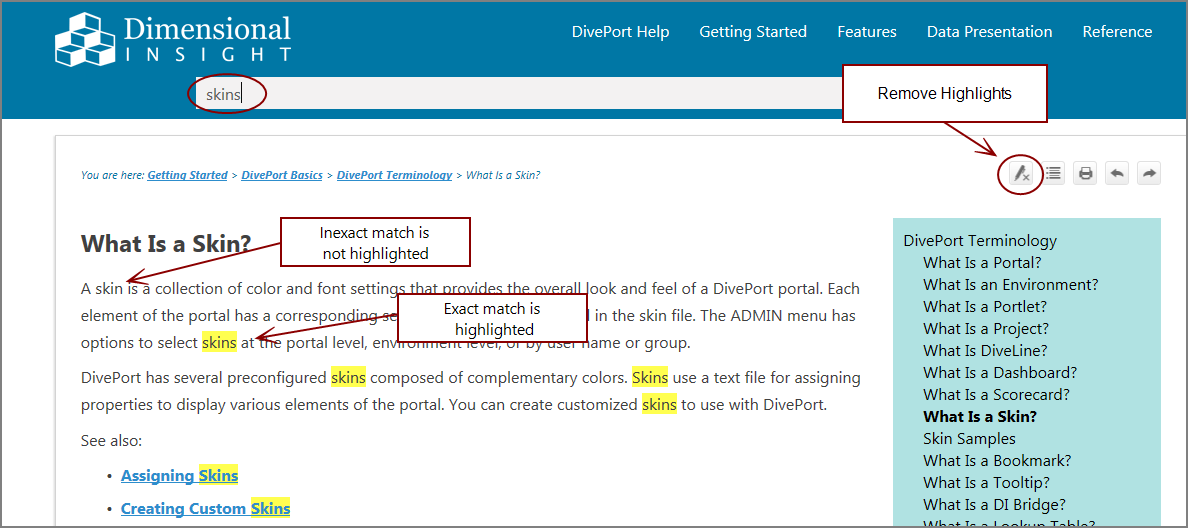The width and height of the screenshot is (1188, 528).
Task: Follow the Getting Started breadcrumb link
Action: pyautogui.click(x=187, y=175)
